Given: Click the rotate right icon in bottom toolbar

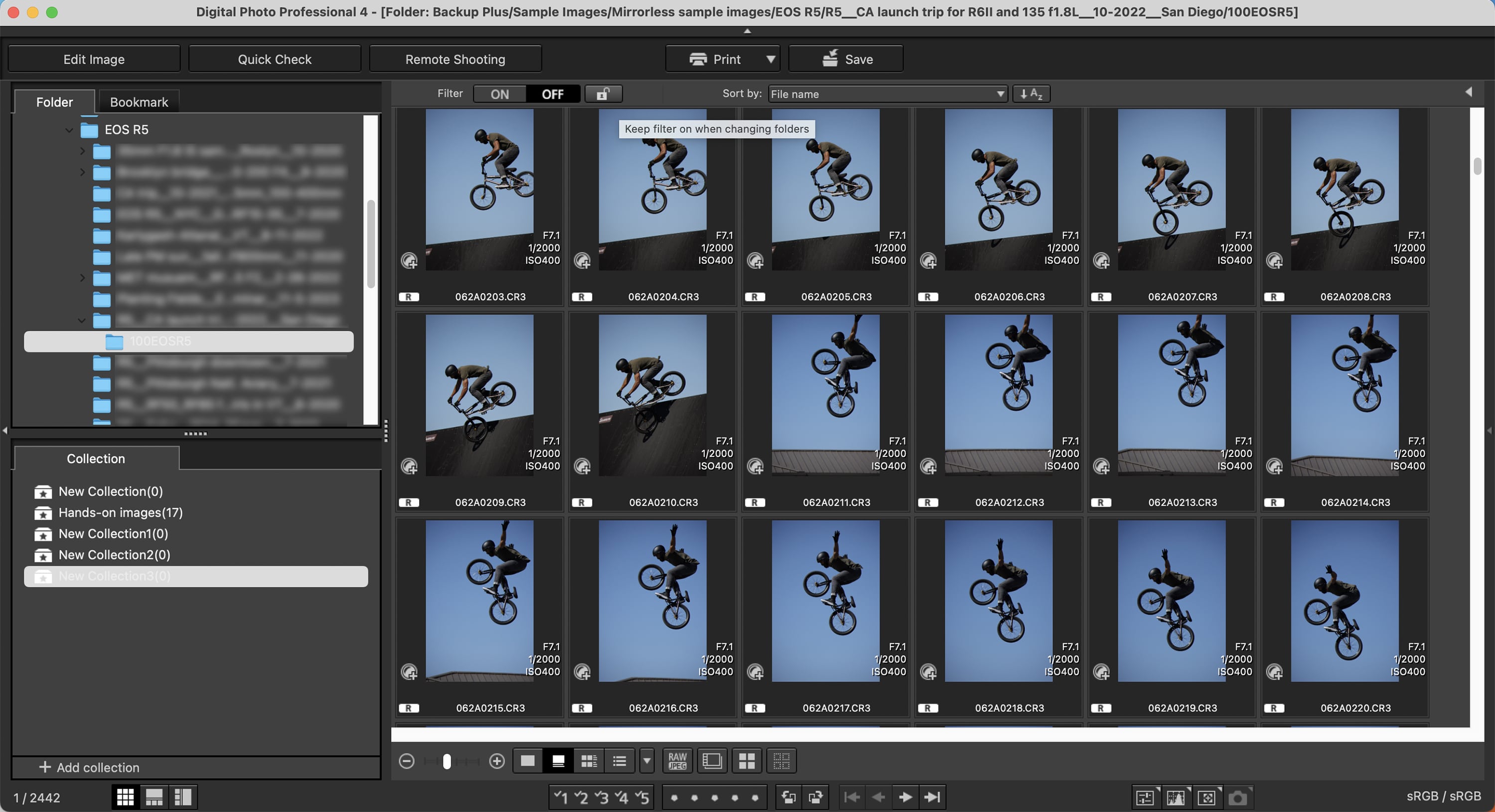Looking at the screenshot, I should [816, 797].
